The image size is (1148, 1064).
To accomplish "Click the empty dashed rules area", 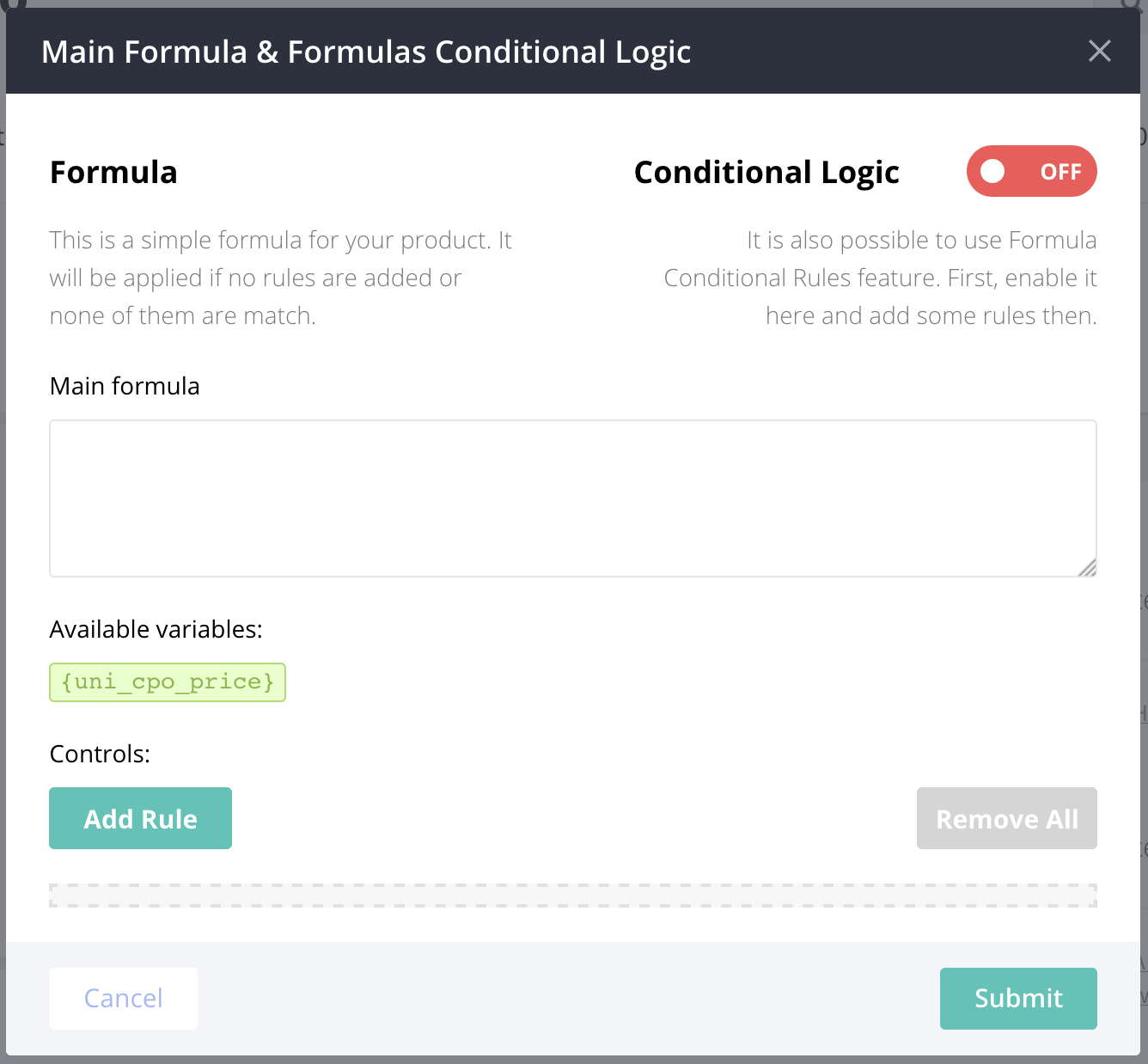I will click(572, 895).
